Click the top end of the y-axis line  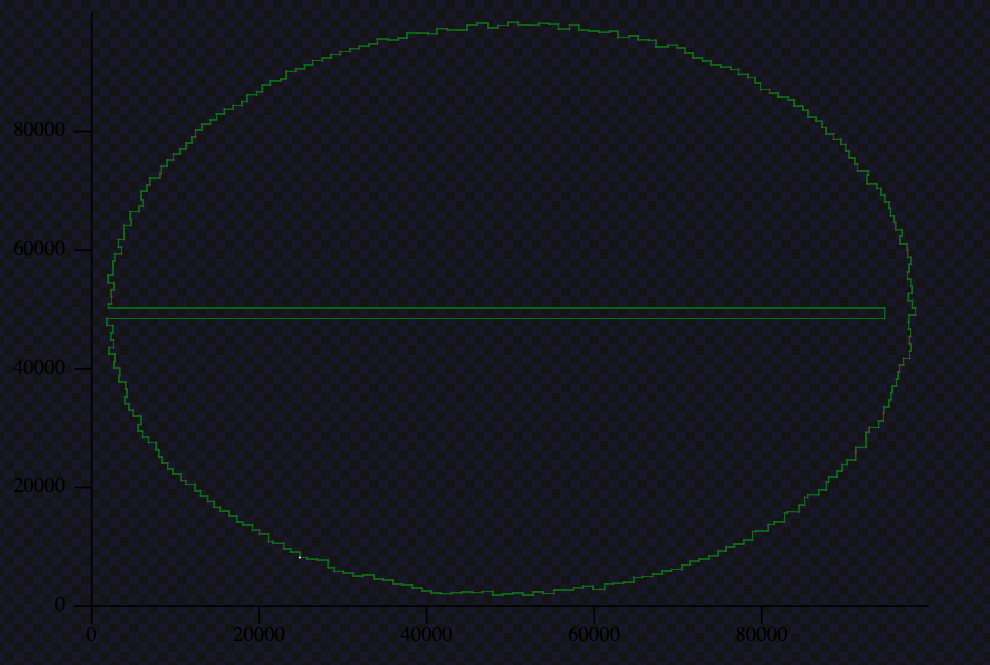click(92, 15)
